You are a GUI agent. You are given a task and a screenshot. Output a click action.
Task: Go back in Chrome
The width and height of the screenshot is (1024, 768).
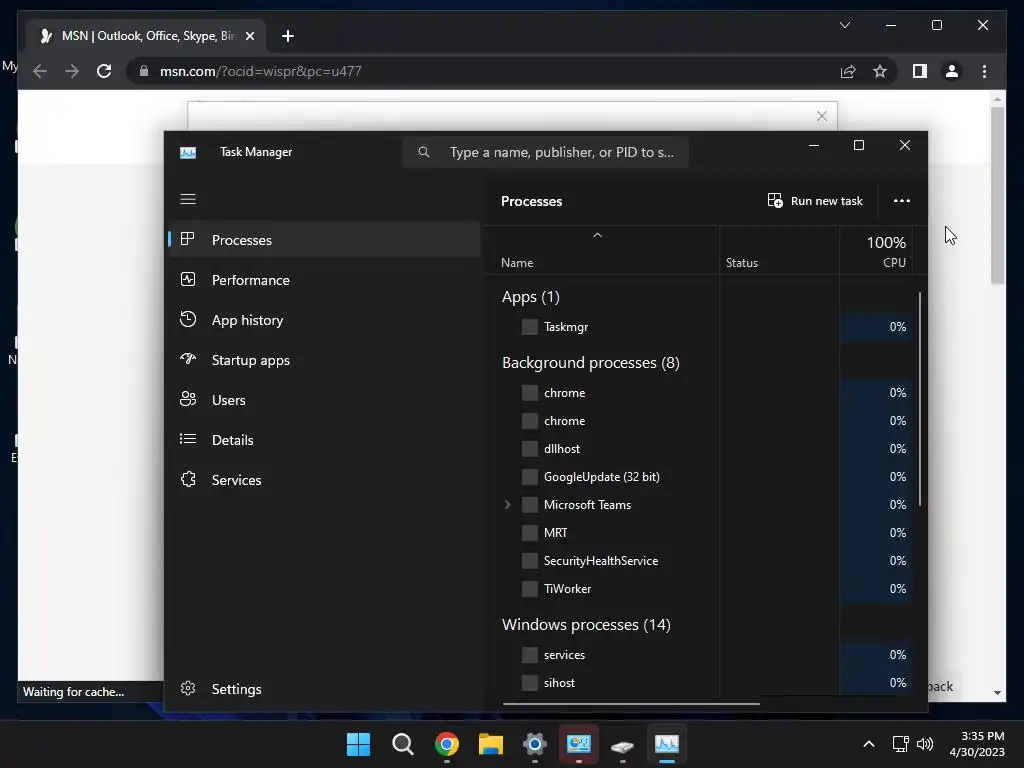(40, 71)
